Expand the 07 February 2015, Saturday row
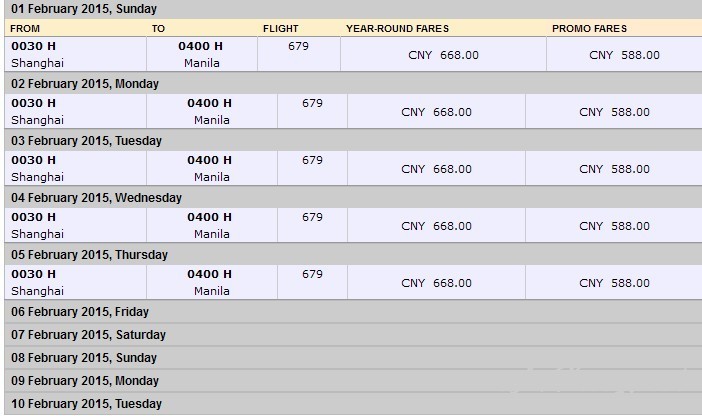 tap(353, 335)
